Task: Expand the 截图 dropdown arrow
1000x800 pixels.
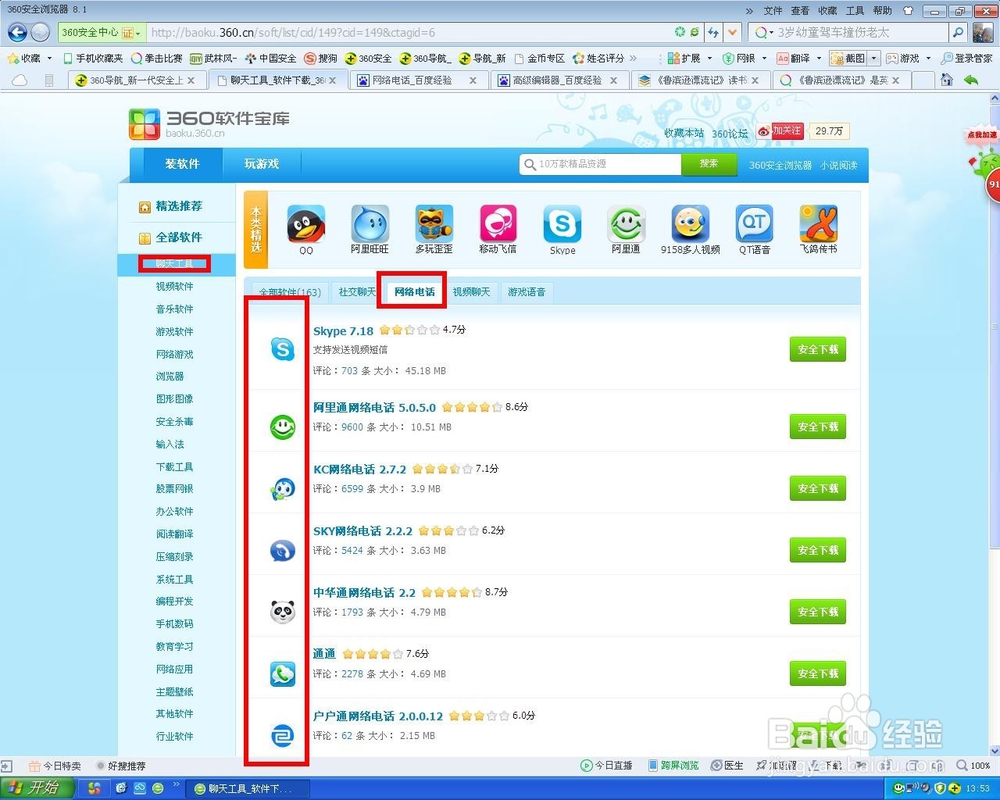Action: pyautogui.click(x=874, y=58)
